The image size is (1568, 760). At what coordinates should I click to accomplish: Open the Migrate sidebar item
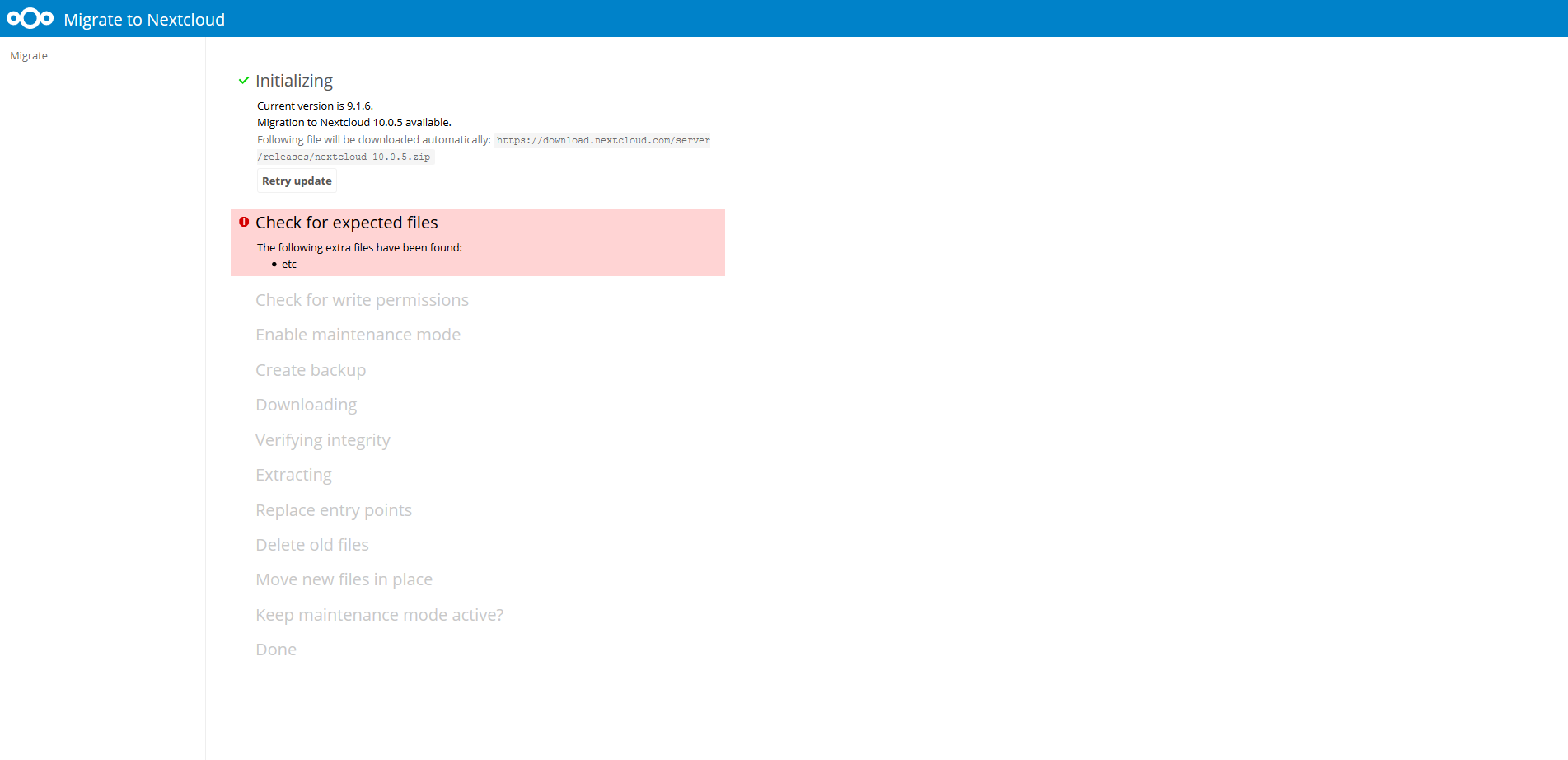[x=29, y=55]
